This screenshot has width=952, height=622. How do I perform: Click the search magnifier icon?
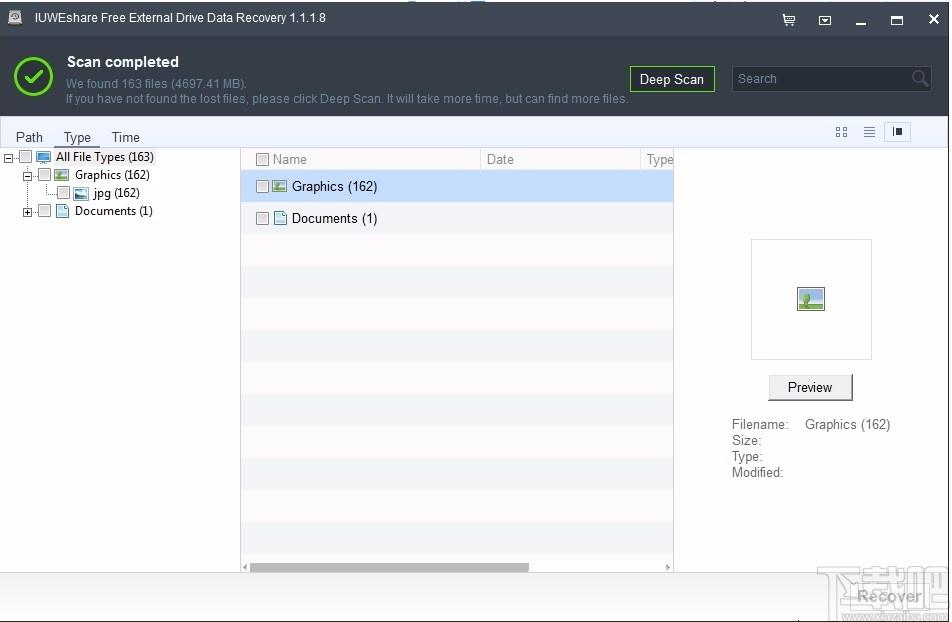tap(920, 78)
